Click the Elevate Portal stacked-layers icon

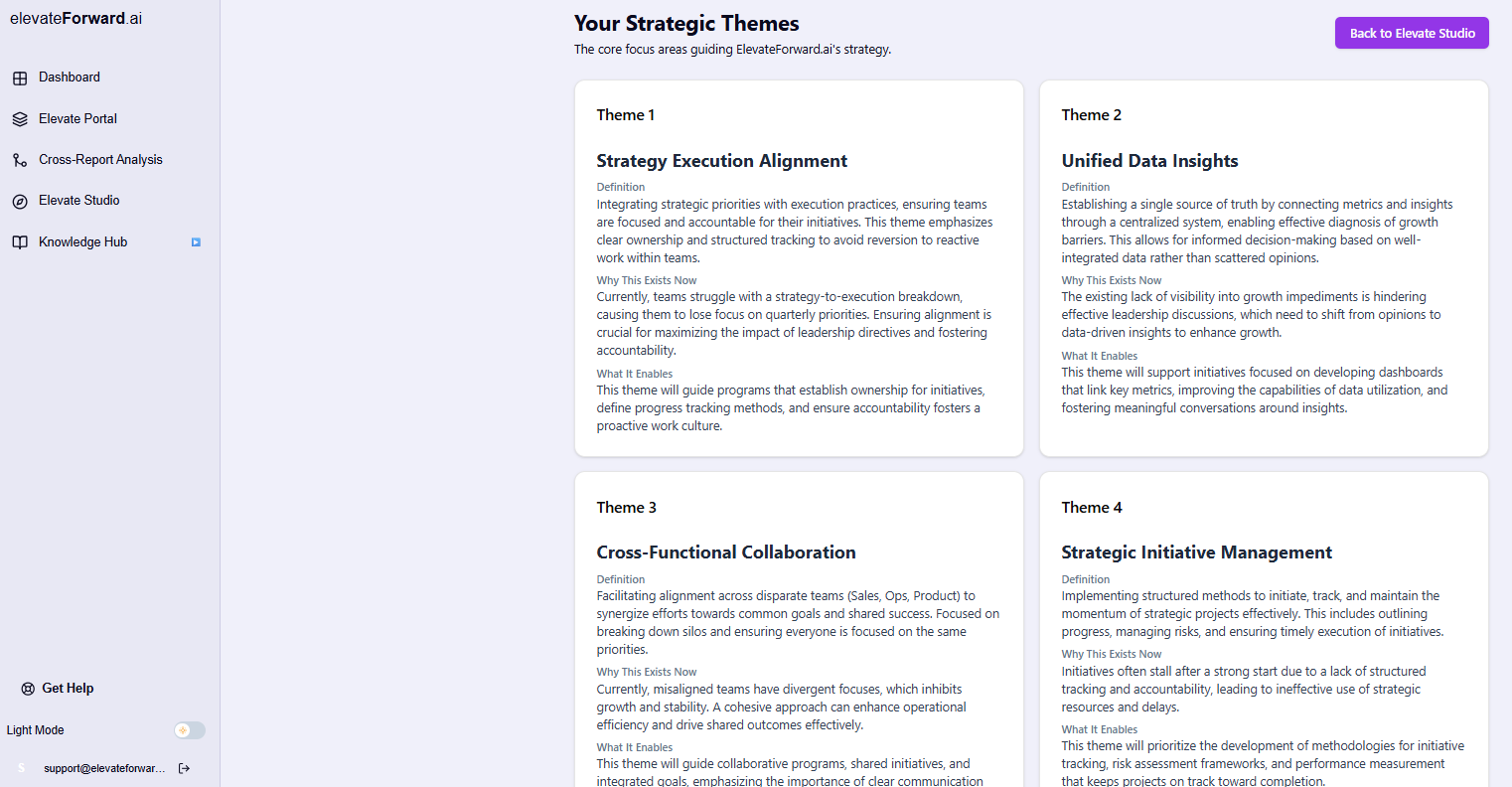(x=20, y=118)
